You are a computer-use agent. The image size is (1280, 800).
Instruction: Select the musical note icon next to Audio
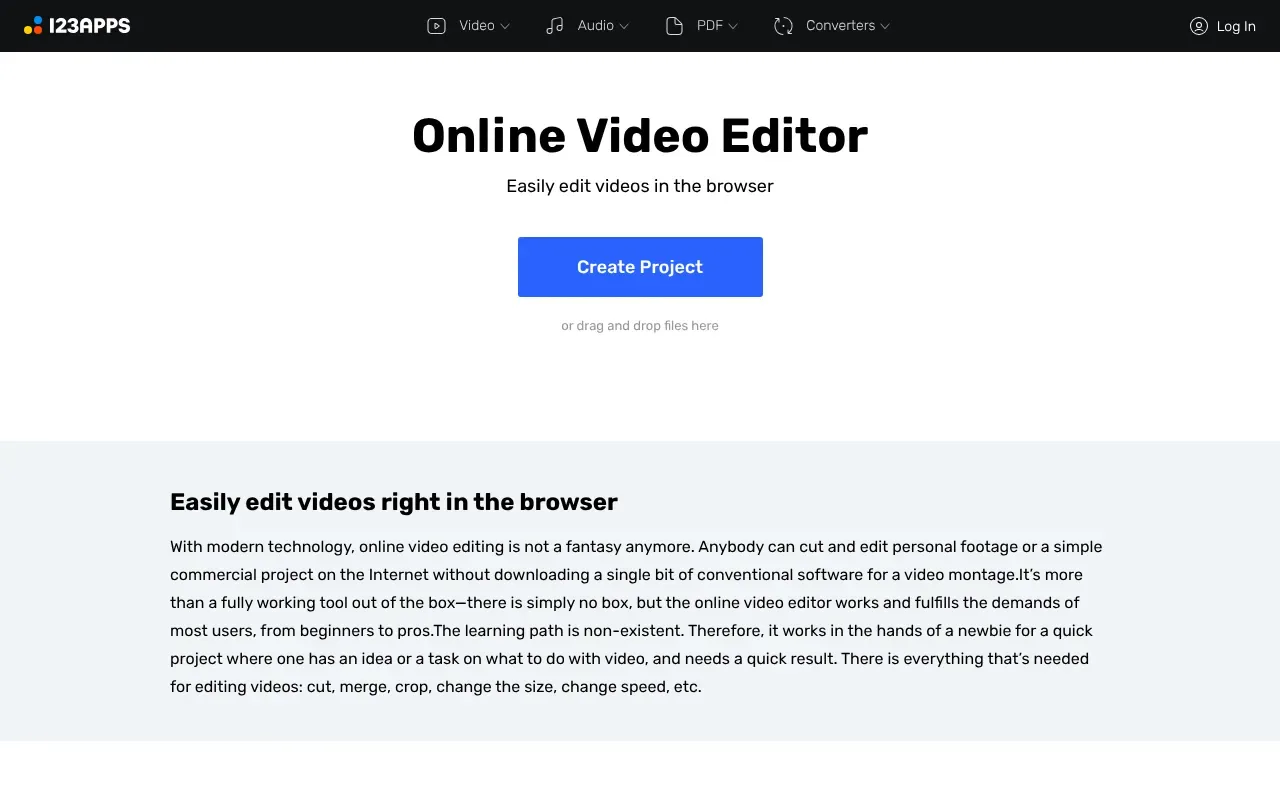click(x=555, y=25)
